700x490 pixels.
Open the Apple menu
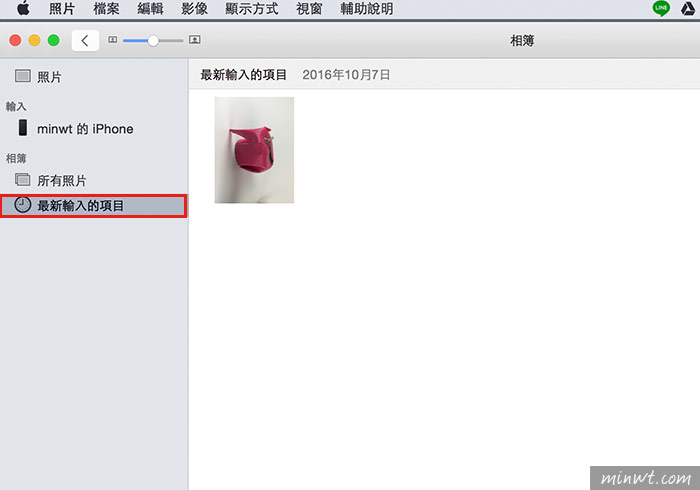[x=23, y=8]
